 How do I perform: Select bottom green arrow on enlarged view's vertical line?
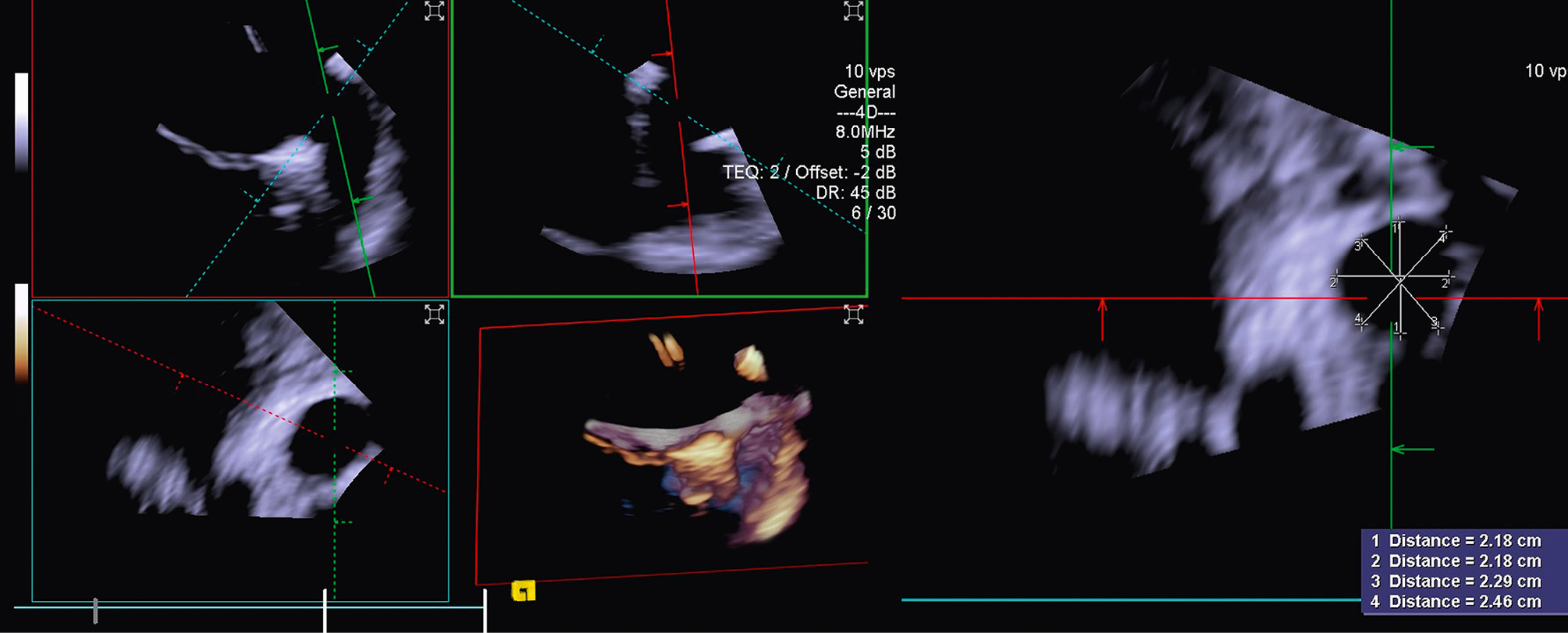1413,449
